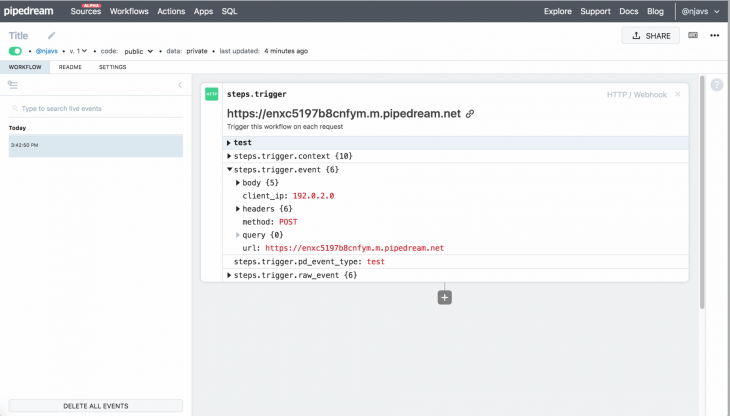The width and height of the screenshot is (730, 416).
Task: Open the three-dots more options menu
Action: (x=714, y=35)
